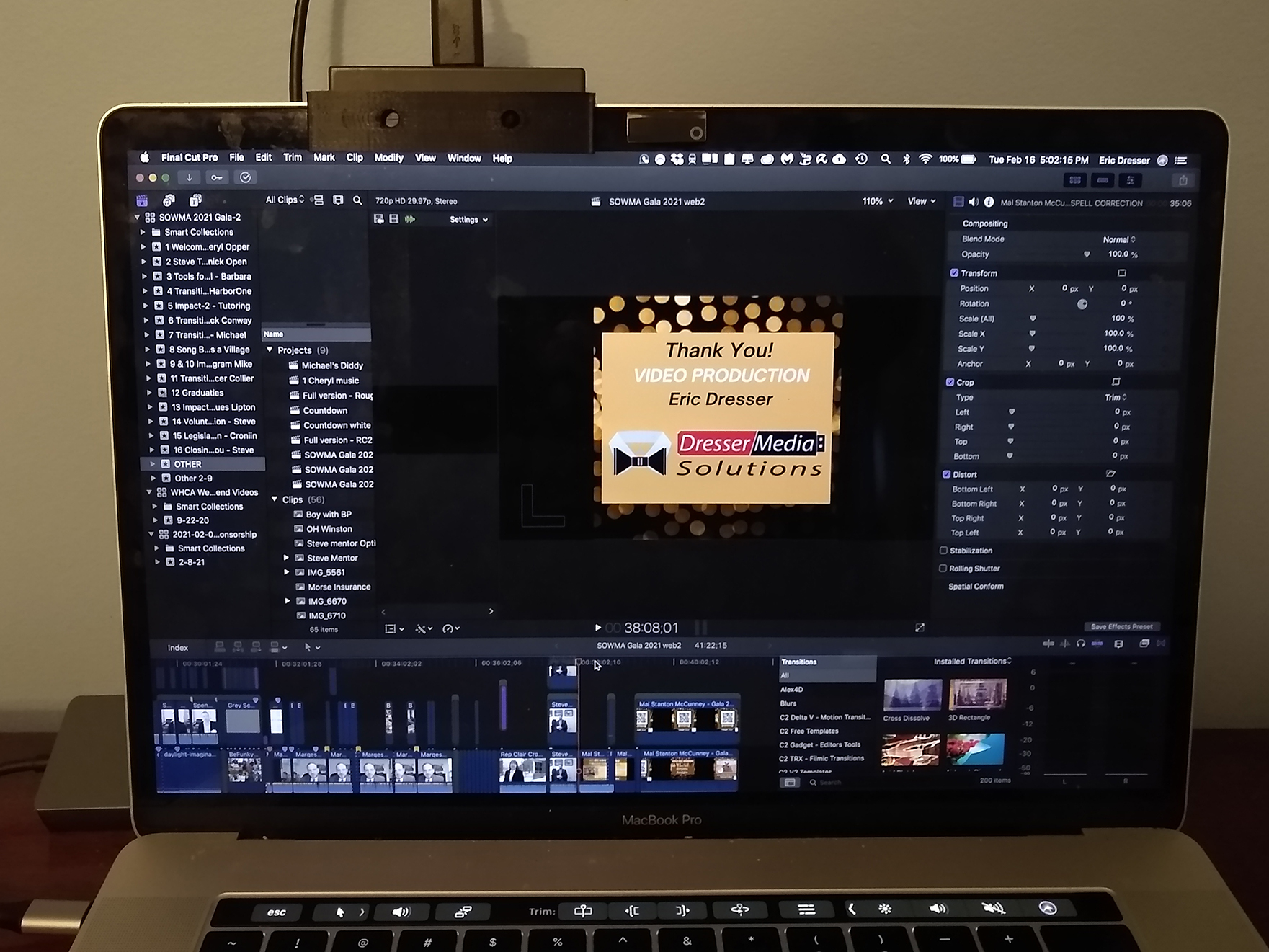Open the Modify menu
This screenshot has height=952, width=1269.
389,158
